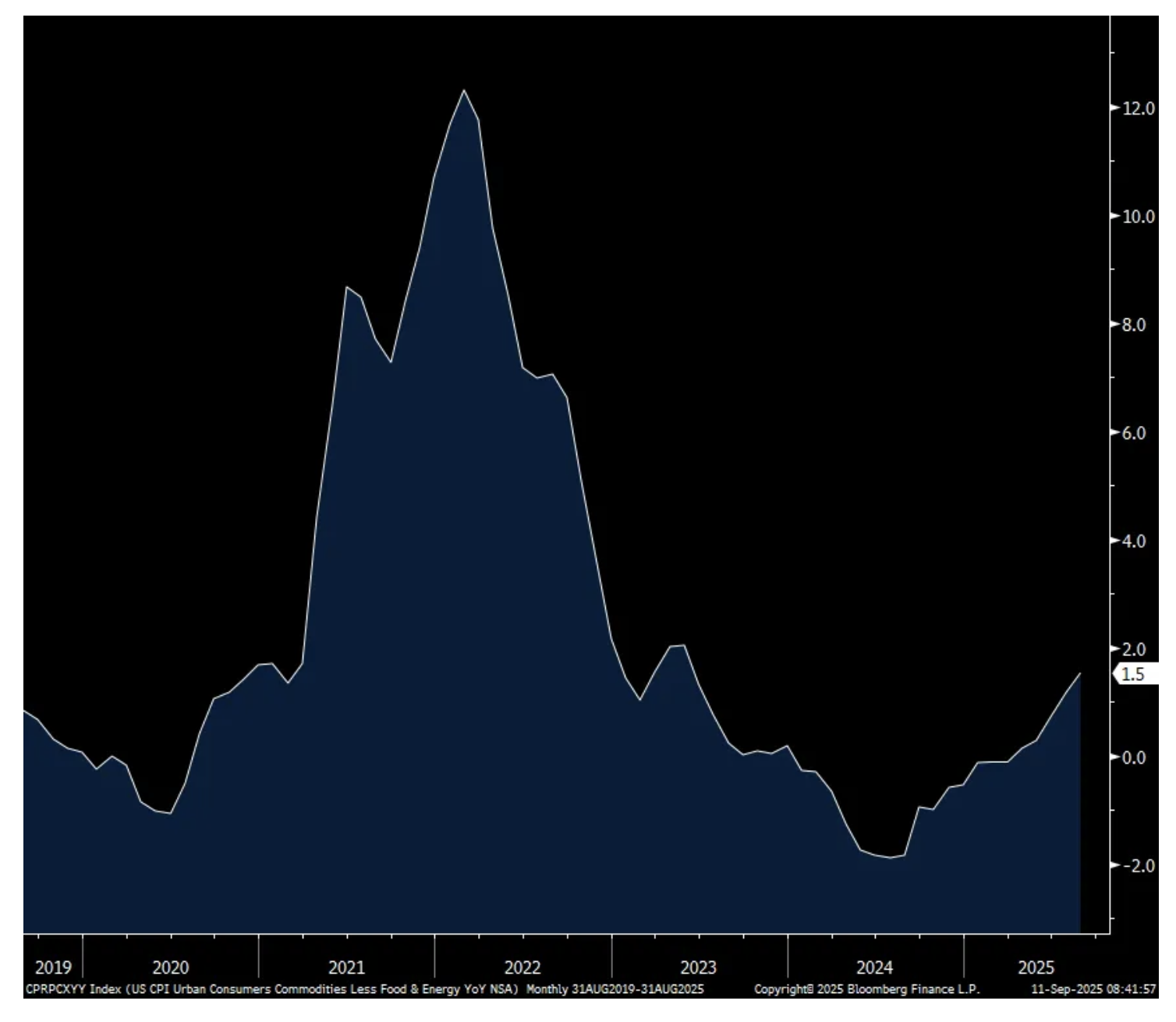Click the CPRPCXYY Index ticker text

[73, 989]
